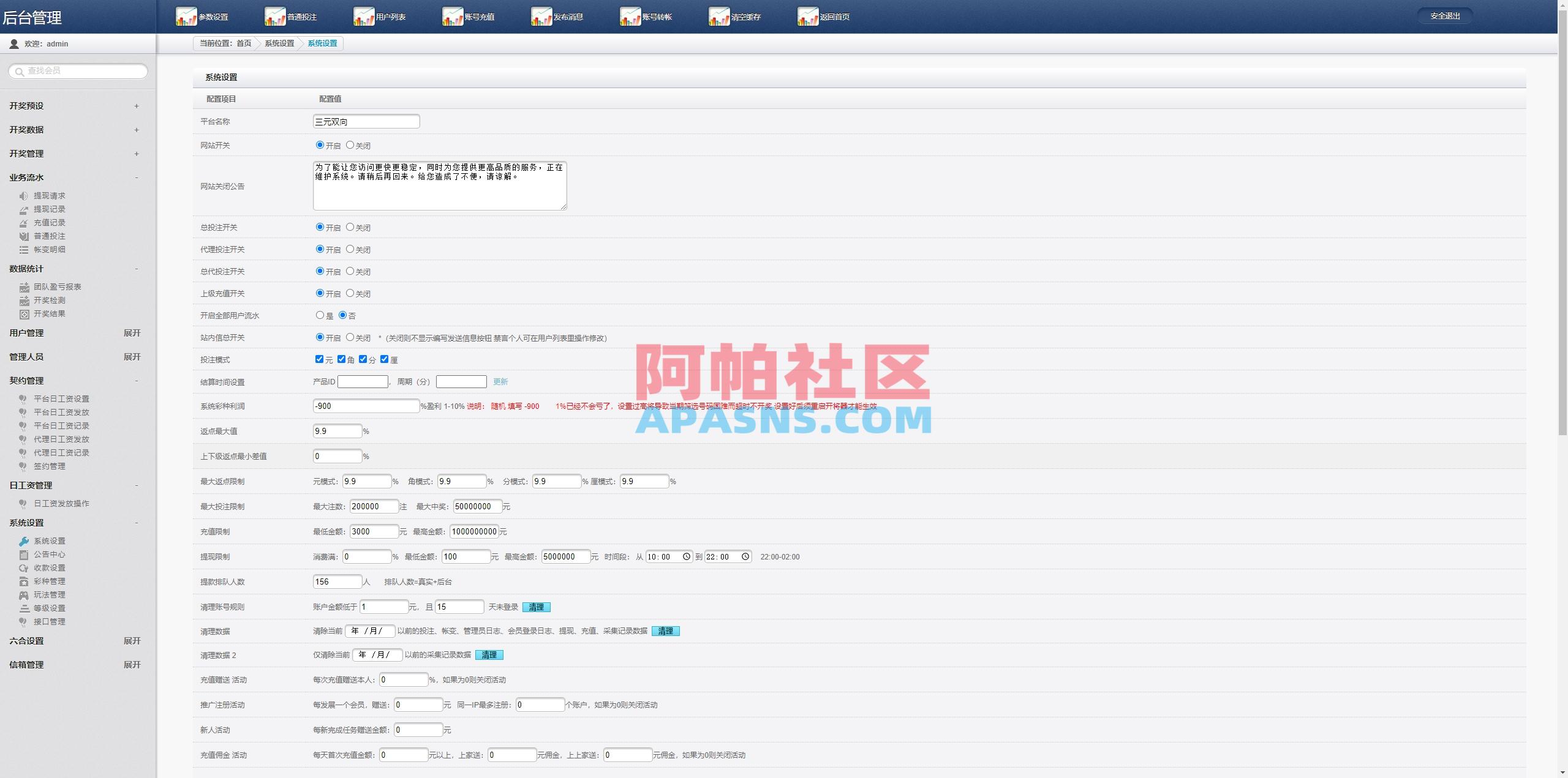This screenshot has width=1568, height=778.
Task: Click the 玩法管理 gamepad icon in sidebar
Action: [24, 595]
